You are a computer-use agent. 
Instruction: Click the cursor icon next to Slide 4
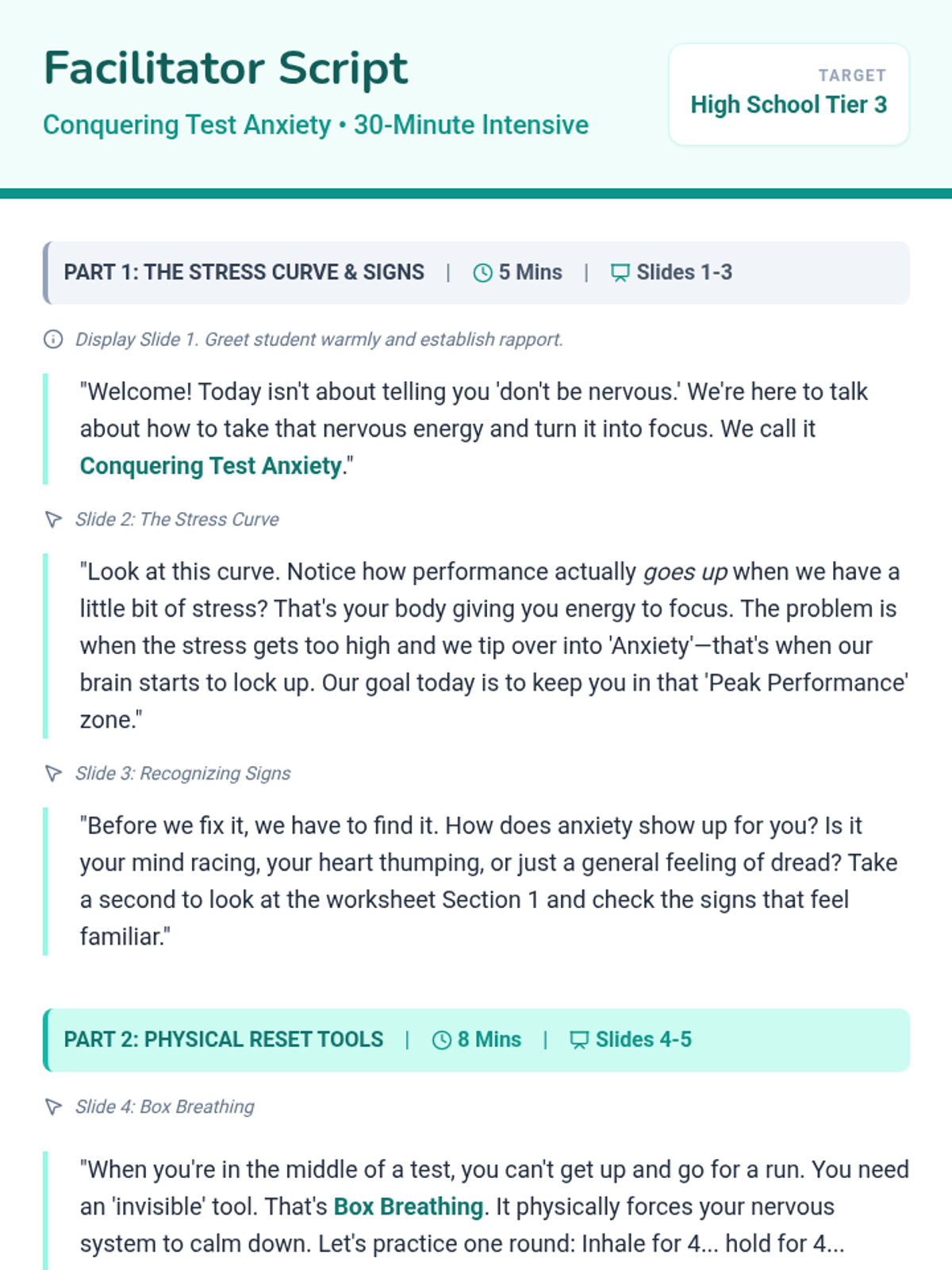click(53, 1106)
